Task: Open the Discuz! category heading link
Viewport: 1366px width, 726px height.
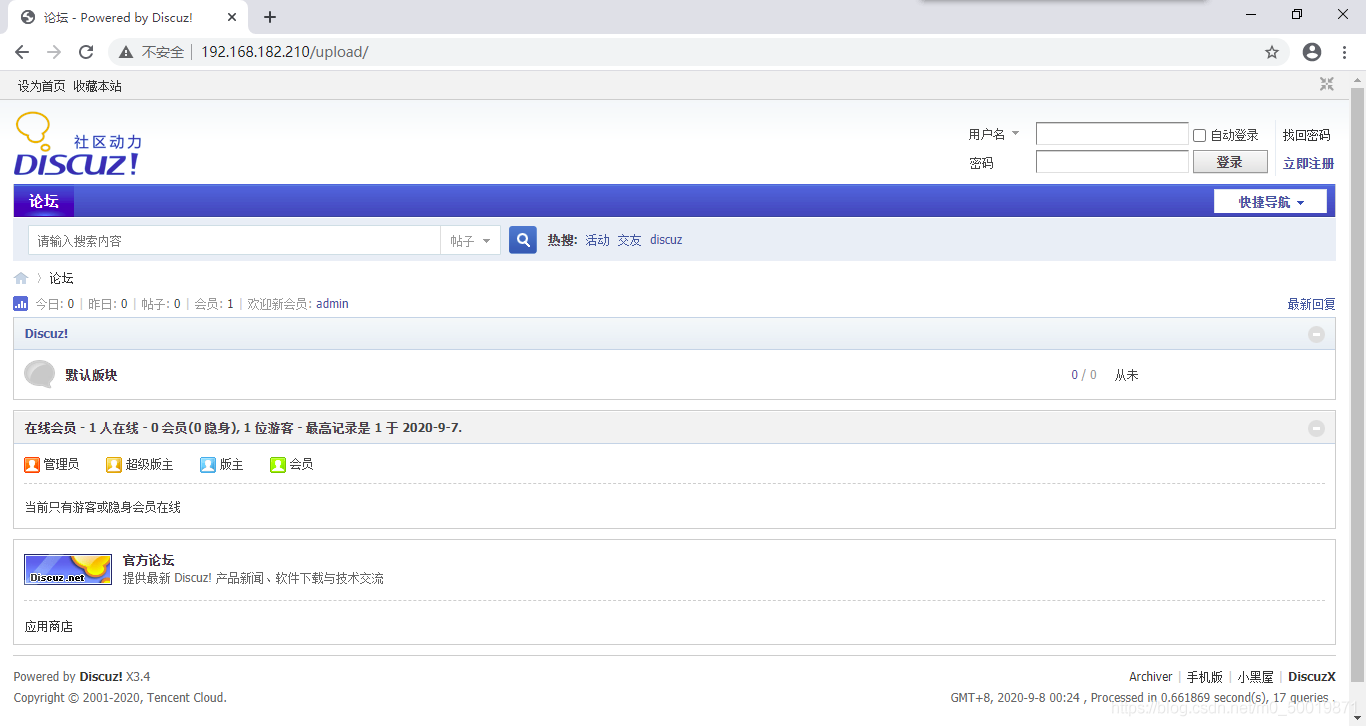Action: click(x=46, y=334)
